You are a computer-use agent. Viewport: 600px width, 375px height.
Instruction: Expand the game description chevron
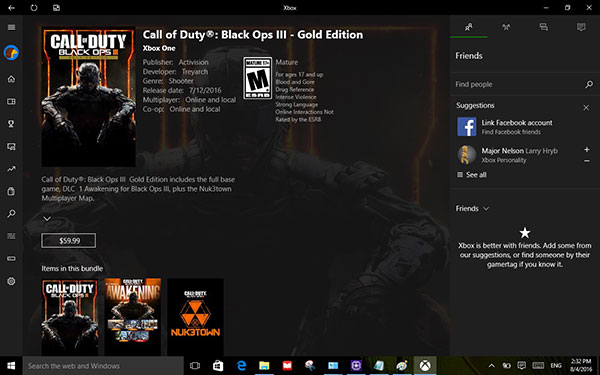pyautogui.click(x=47, y=218)
